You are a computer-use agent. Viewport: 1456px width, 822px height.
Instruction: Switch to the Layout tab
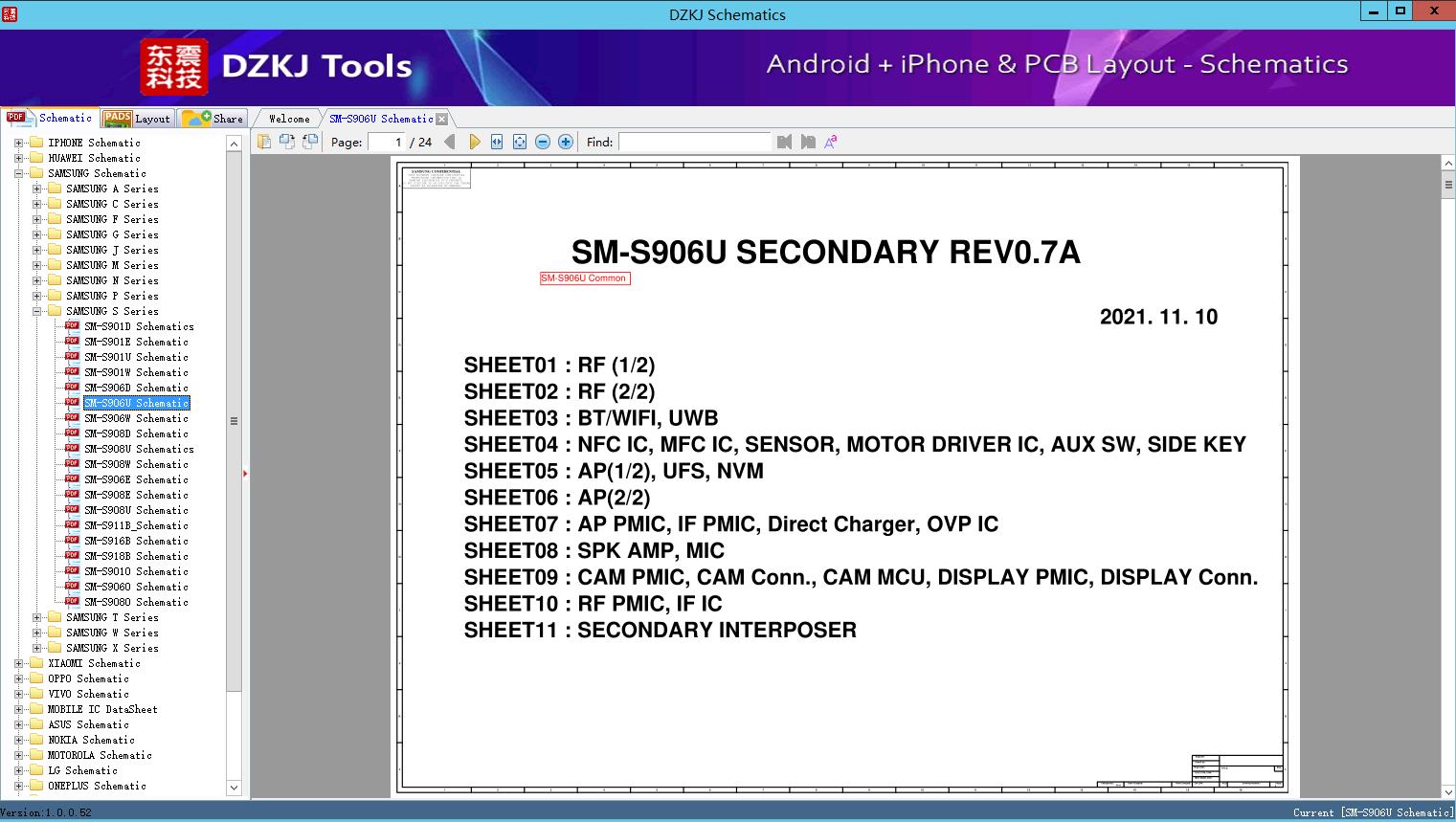pyautogui.click(x=137, y=119)
